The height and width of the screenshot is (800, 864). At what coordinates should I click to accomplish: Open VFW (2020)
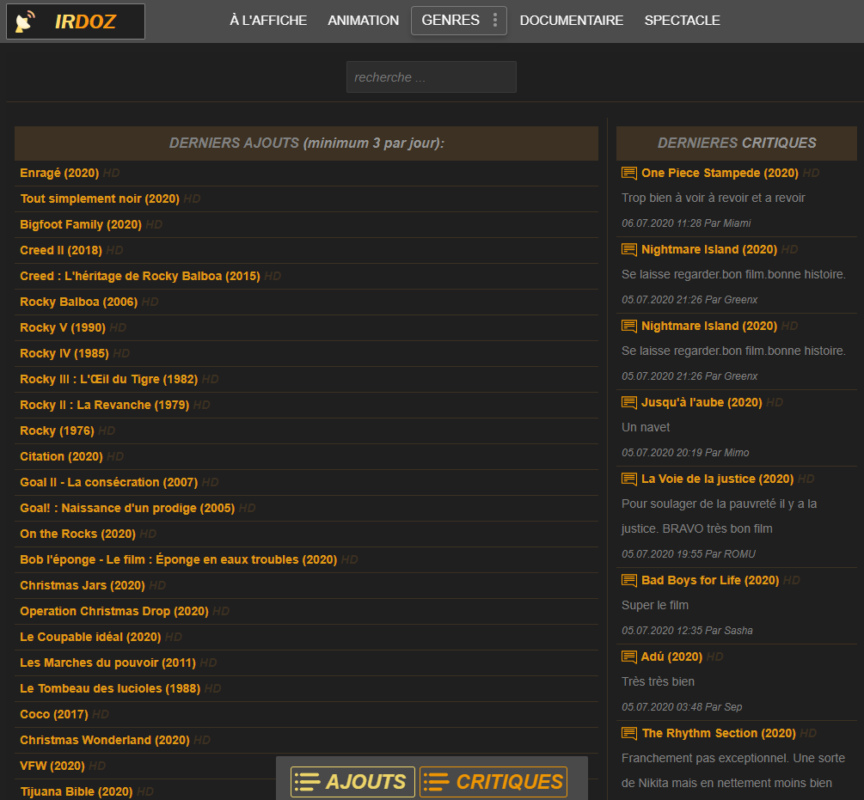(52, 766)
